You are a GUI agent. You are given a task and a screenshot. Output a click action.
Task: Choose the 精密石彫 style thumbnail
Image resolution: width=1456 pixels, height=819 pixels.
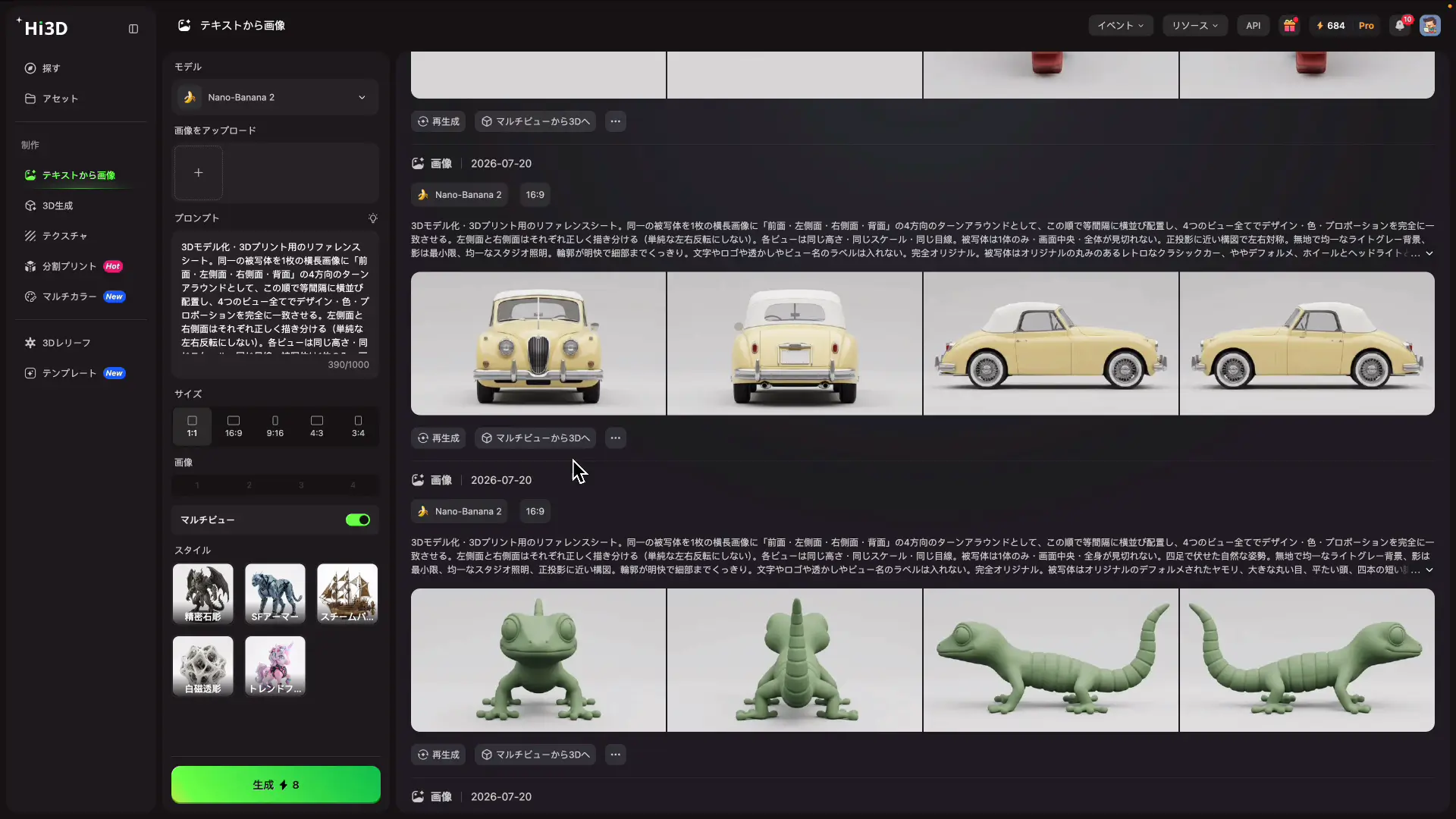(x=203, y=594)
